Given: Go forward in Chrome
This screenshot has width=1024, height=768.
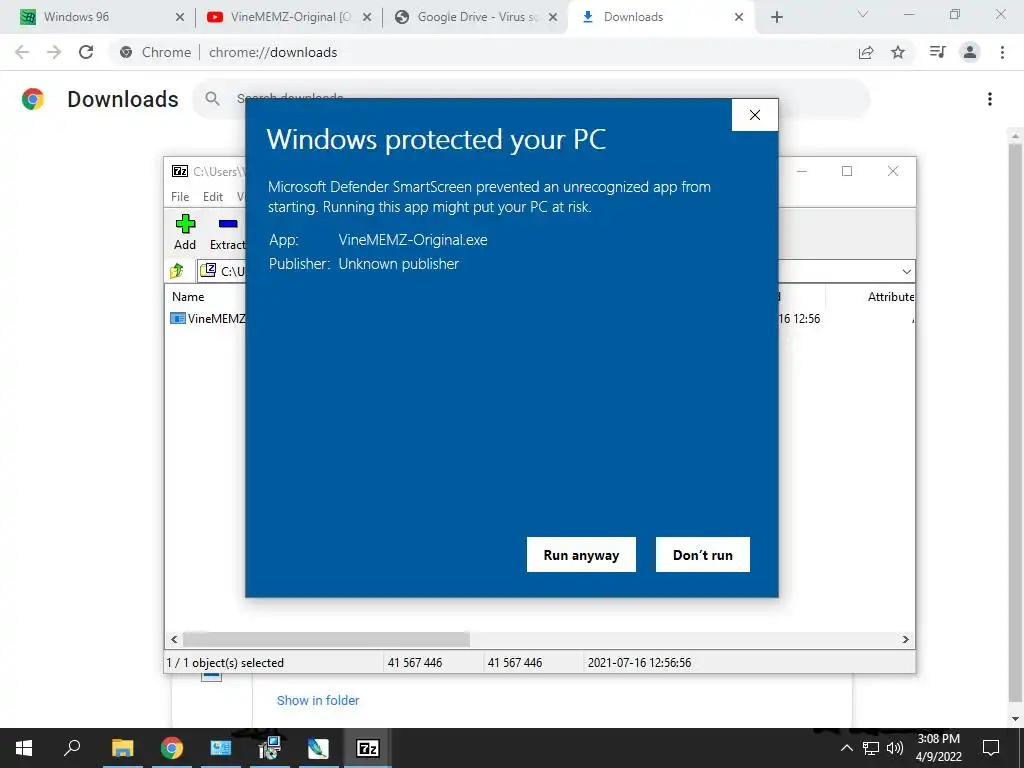Looking at the screenshot, I should [x=54, y=52].
